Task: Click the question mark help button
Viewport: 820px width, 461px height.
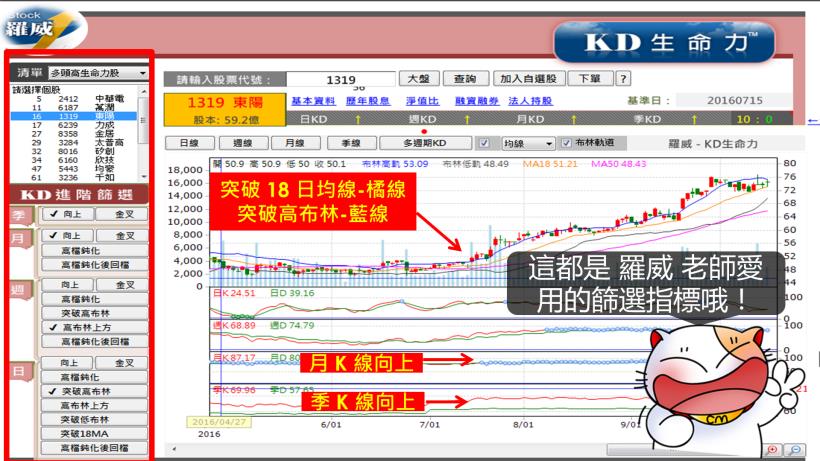Action: [x=623, y=78]
